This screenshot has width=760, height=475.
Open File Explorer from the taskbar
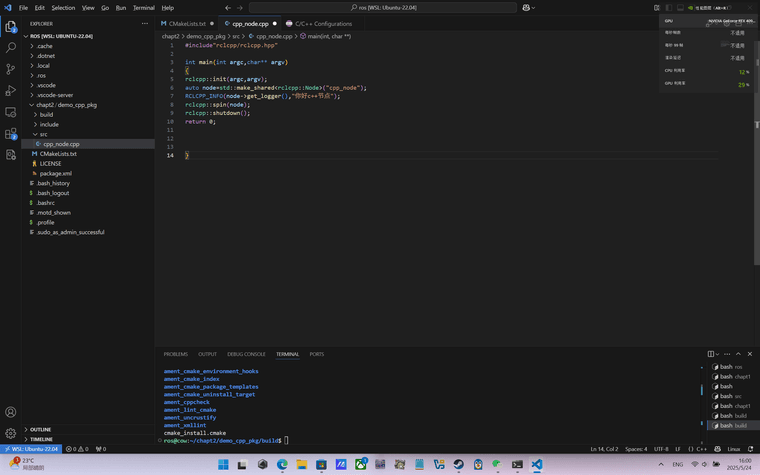pos(301,465)
